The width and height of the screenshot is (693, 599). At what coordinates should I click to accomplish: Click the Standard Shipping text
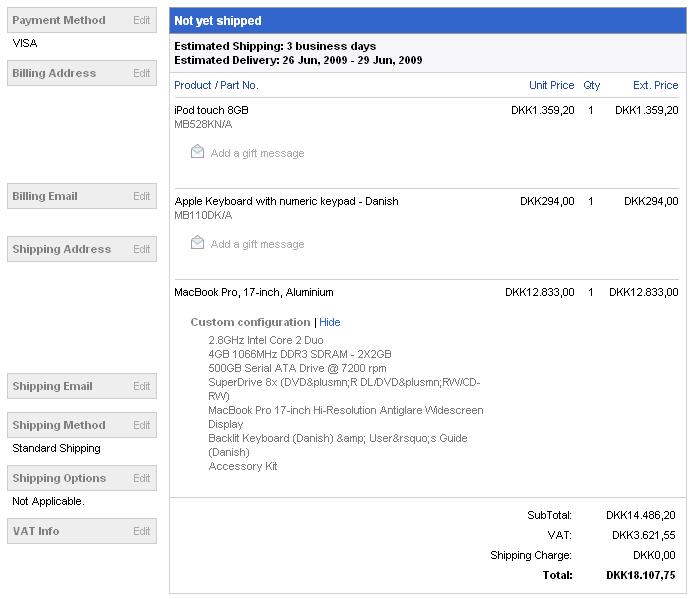point(57,448)
